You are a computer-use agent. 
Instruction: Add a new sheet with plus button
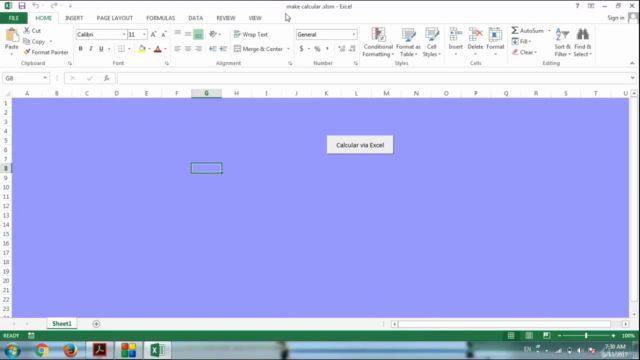coord(96,324)
